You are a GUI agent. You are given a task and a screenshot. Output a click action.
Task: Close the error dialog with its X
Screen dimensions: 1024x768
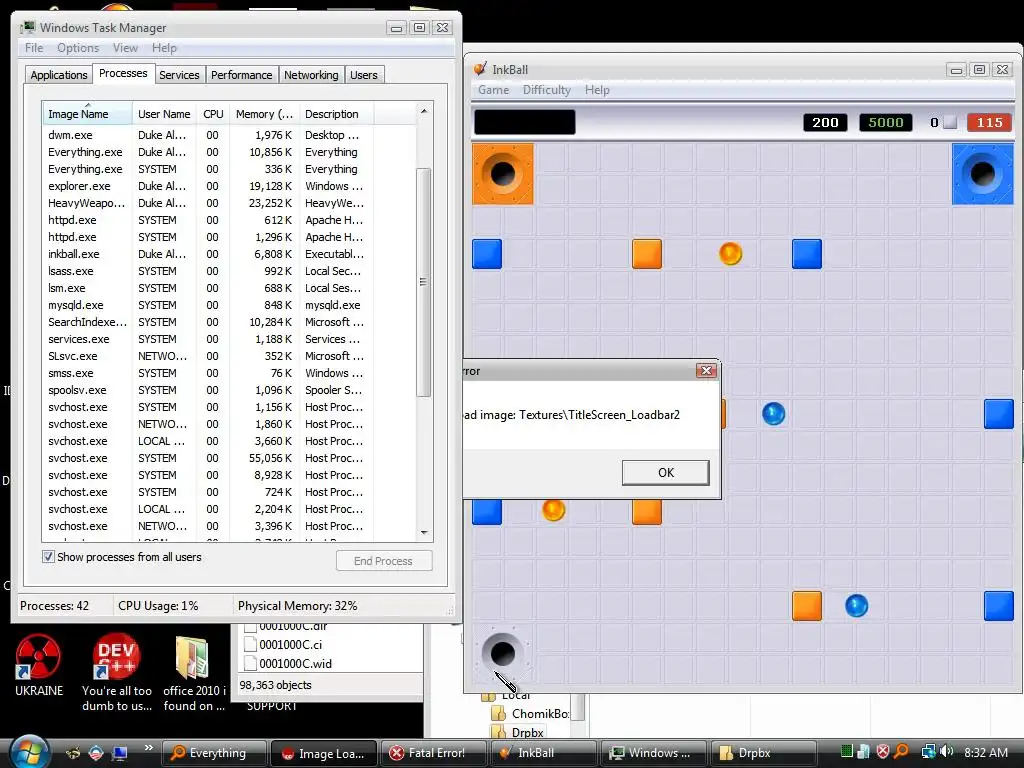(706, 371)
